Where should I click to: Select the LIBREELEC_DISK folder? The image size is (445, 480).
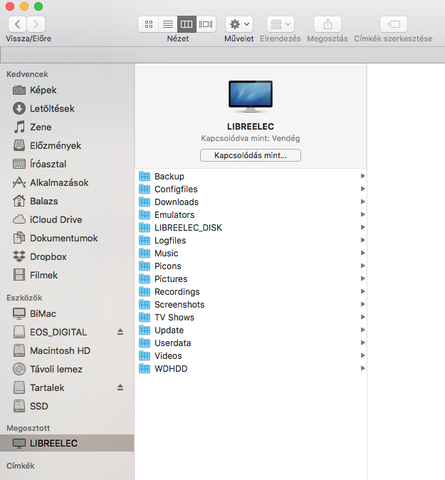tap(251, 227)
